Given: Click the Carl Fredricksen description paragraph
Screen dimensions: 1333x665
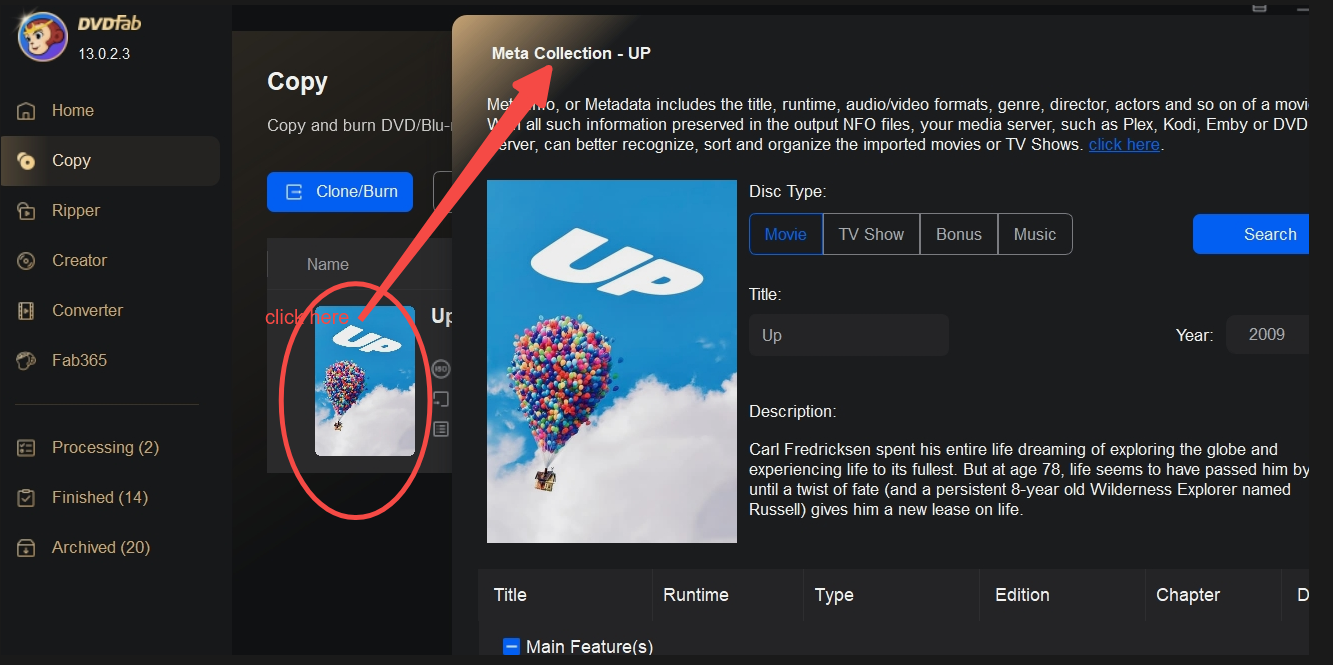Looking at the screenshot, I should coord(1029,480).
